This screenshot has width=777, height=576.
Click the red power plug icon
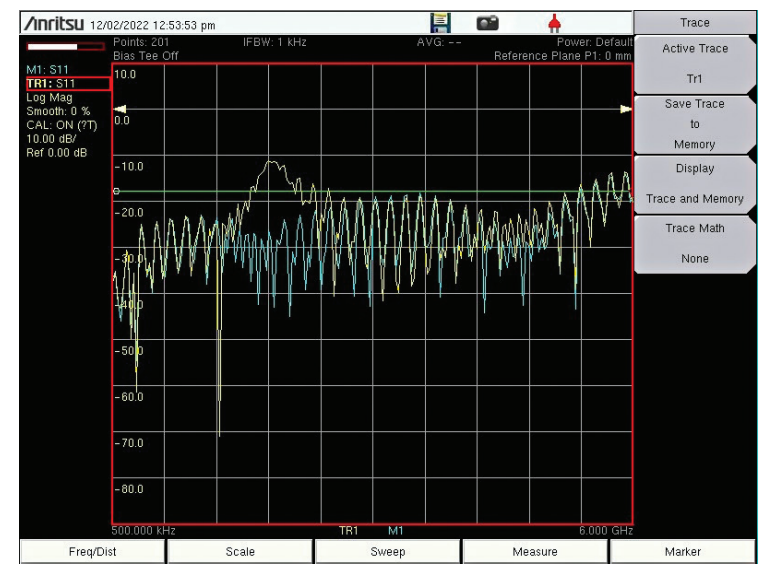point(555,23)
